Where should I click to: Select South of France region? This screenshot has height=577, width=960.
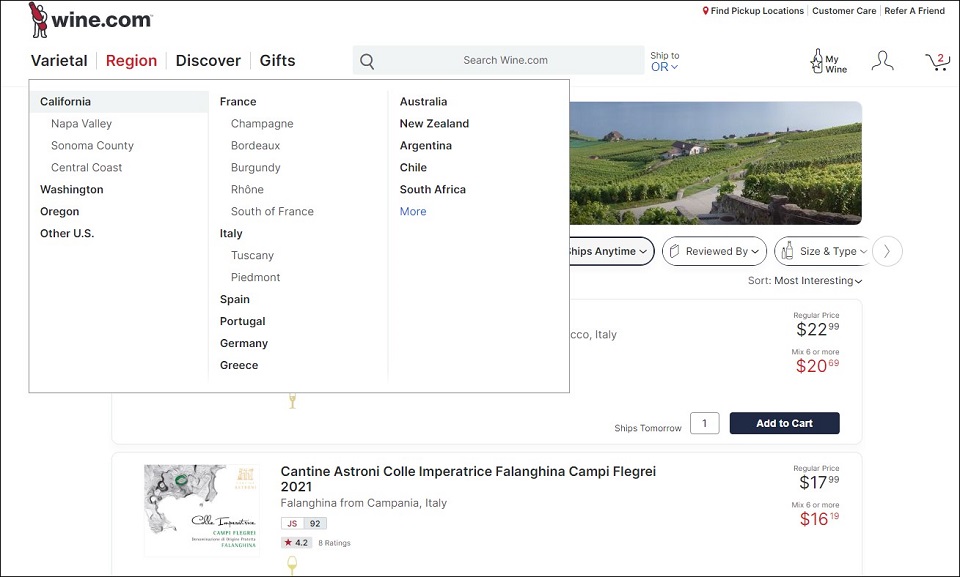(x=272, y=212)
